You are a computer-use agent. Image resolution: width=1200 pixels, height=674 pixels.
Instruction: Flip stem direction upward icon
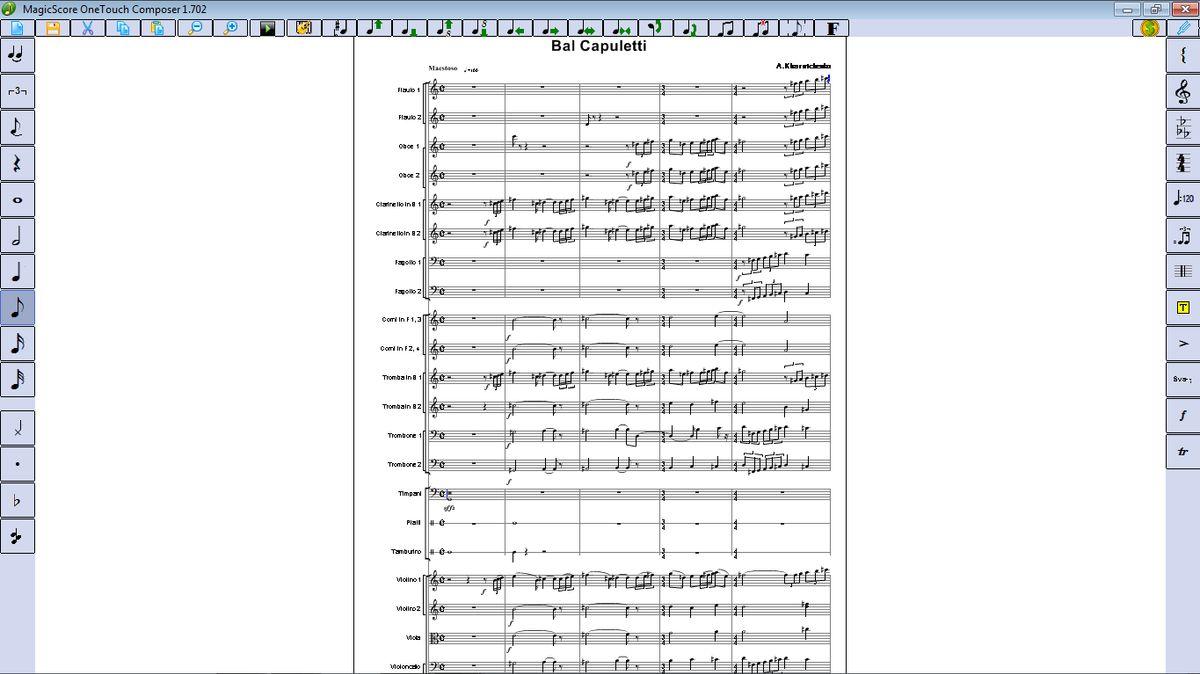point(691,28)
